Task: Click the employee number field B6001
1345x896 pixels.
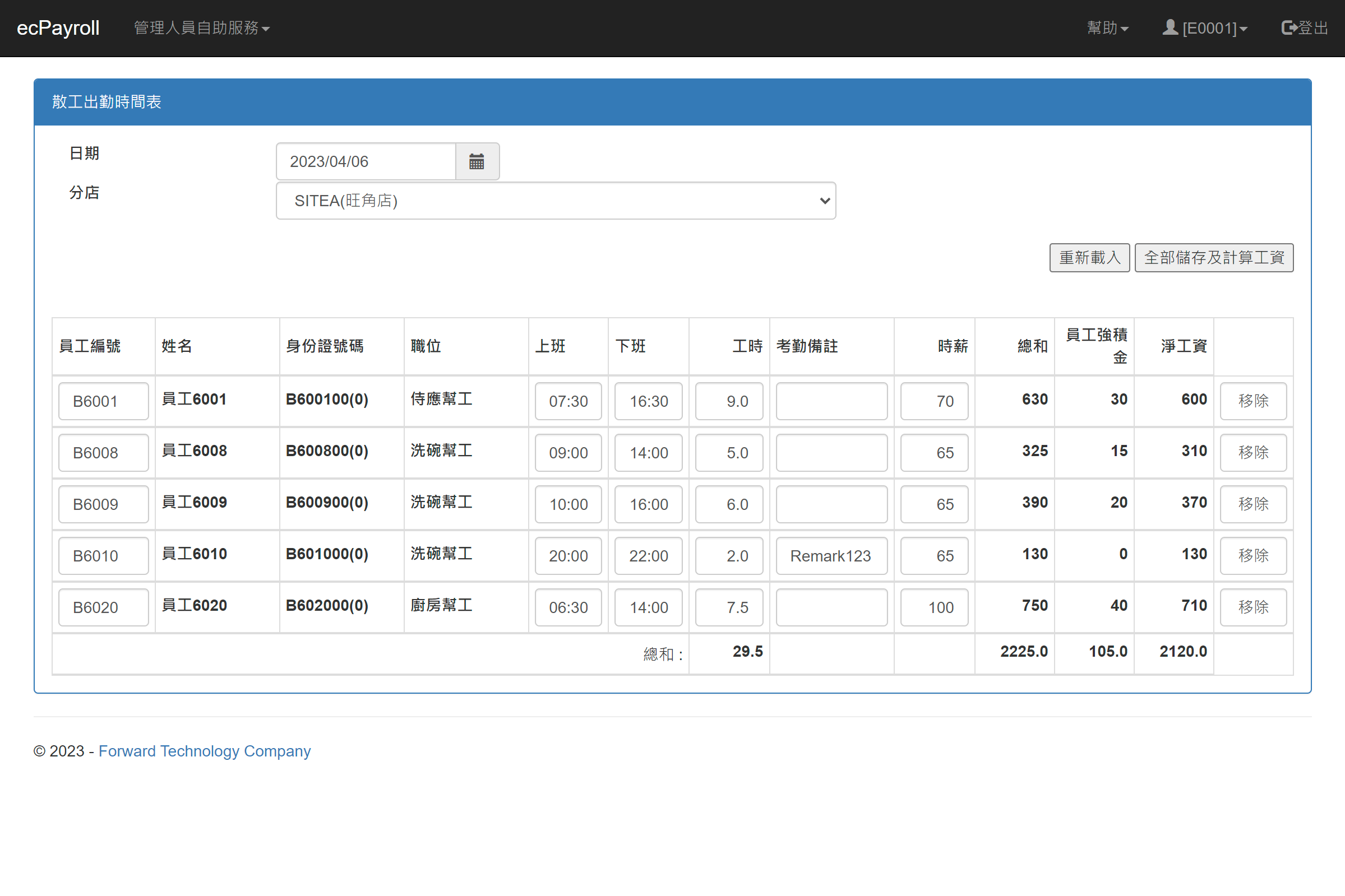Action: pos(104,401)
